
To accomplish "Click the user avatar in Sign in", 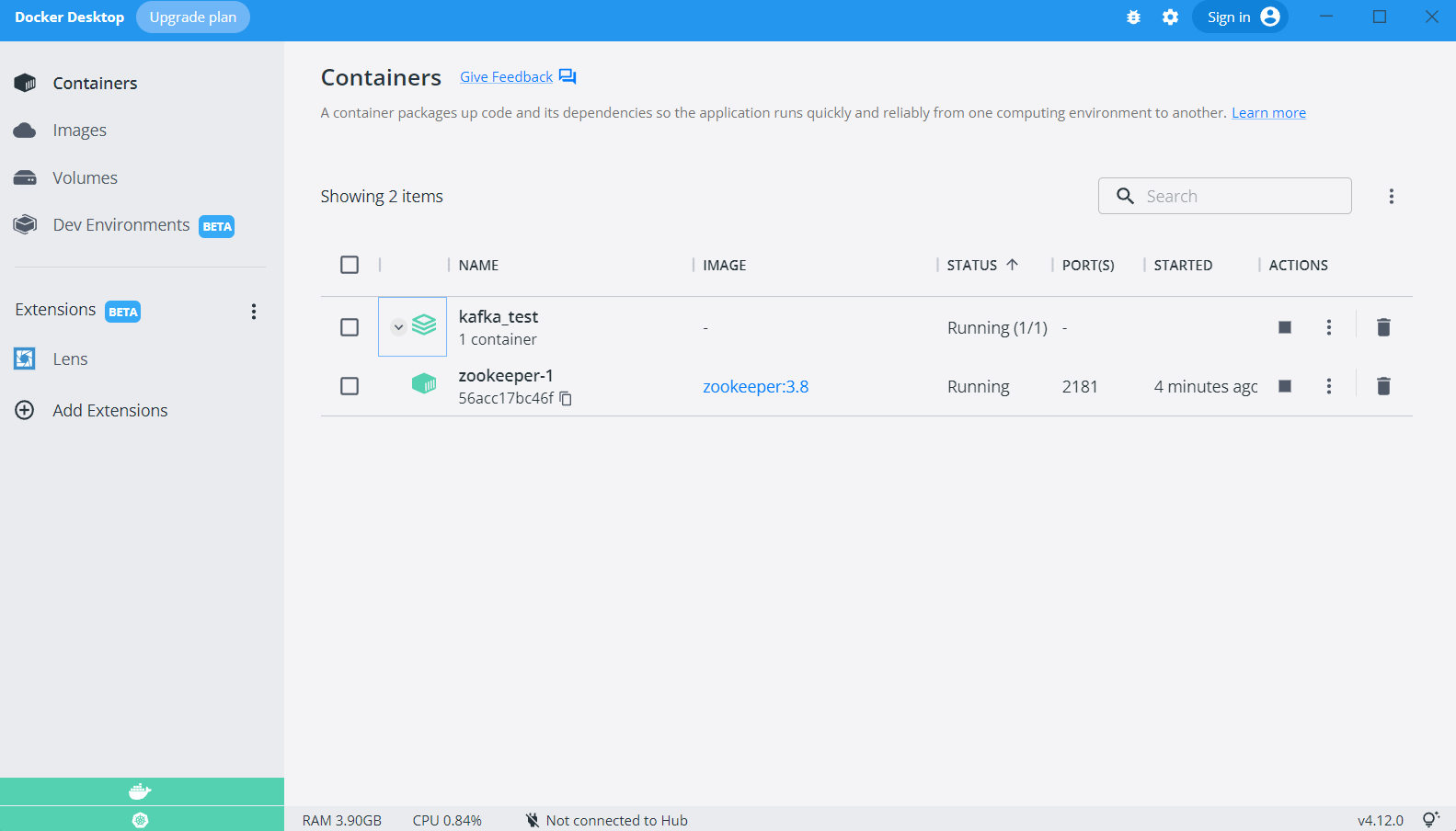I will (x=1270, y=17).
